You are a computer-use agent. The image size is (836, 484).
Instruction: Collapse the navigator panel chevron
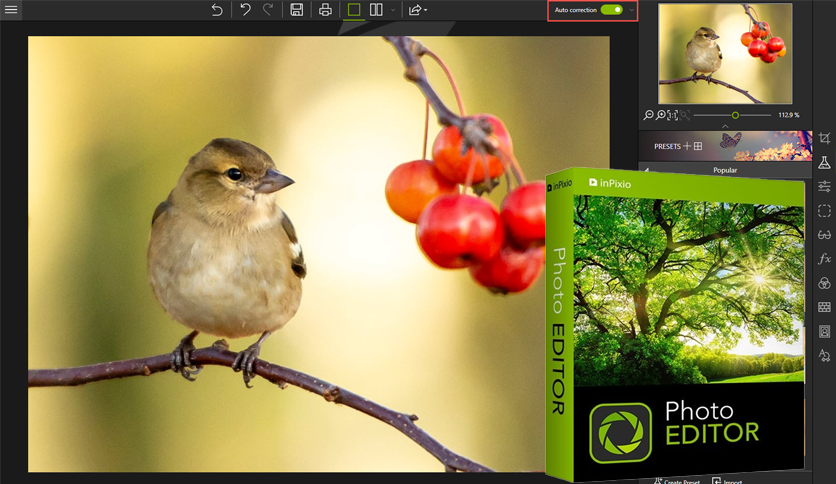pos(725,126)
